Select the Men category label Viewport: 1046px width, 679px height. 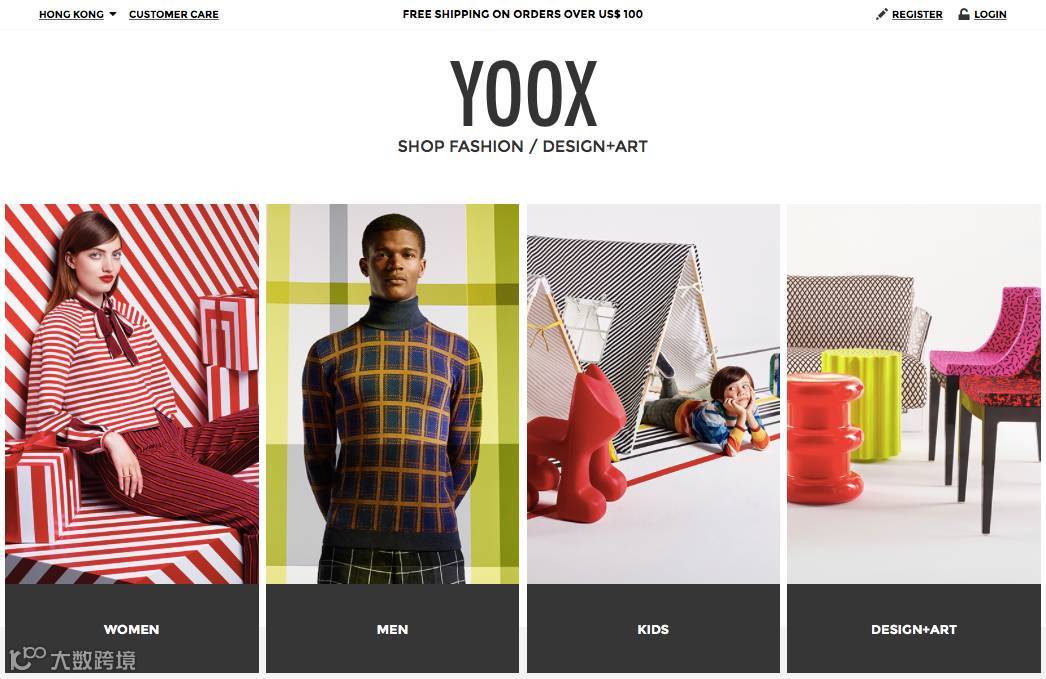392,629
